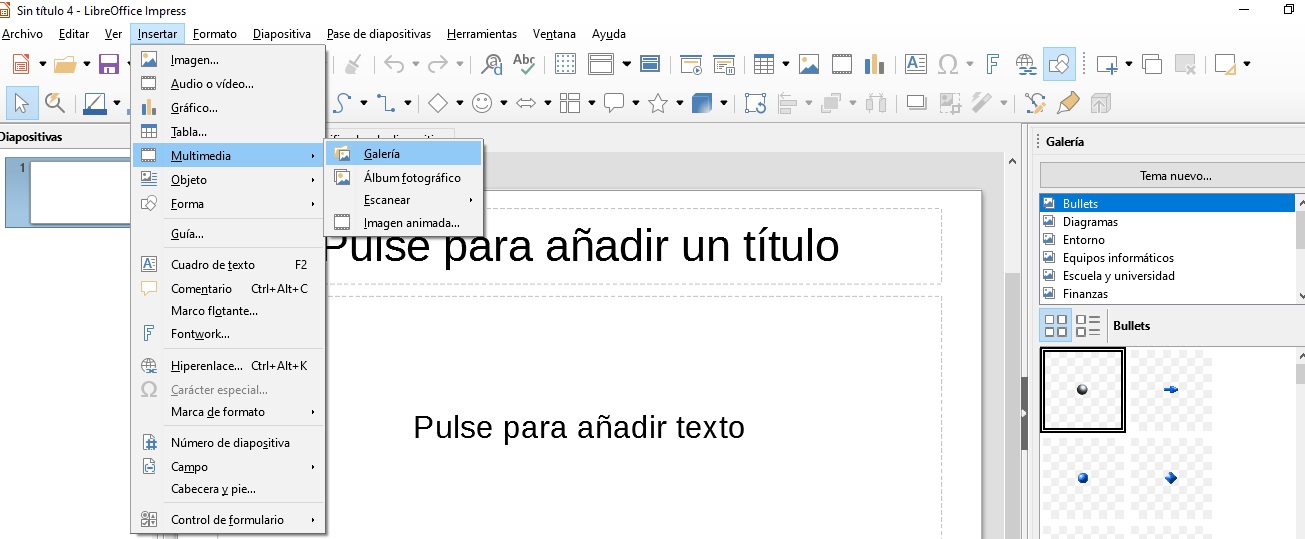Insert a text box from the toolbar

point(916,64)
